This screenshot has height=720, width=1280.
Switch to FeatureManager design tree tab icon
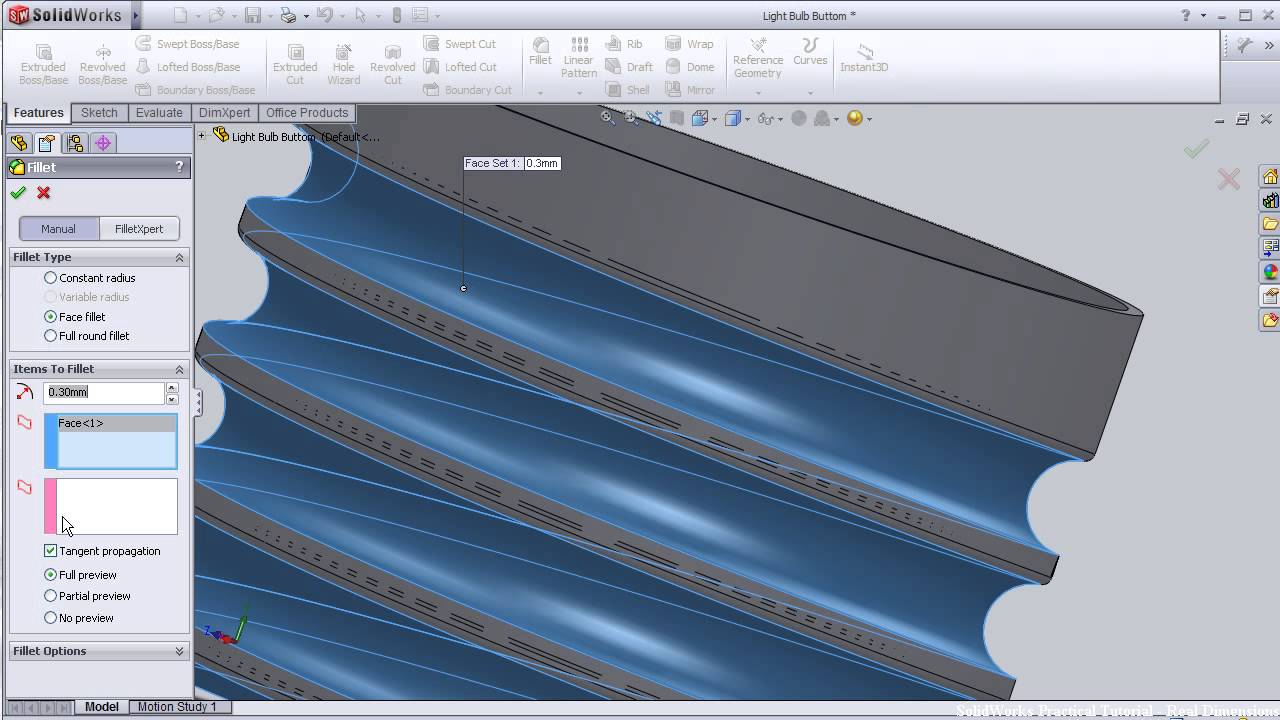coord(18,143)
